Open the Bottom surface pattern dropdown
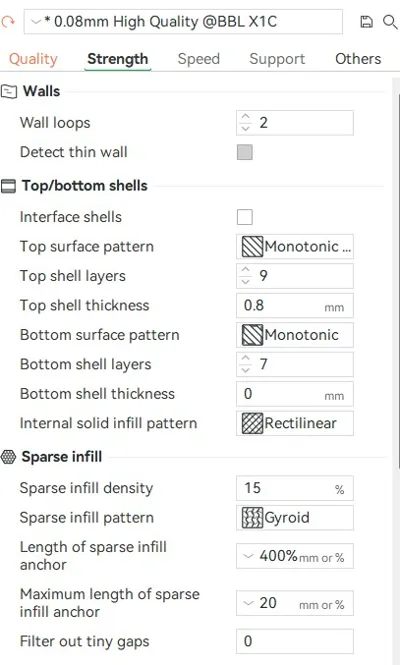 pos(295,335)
